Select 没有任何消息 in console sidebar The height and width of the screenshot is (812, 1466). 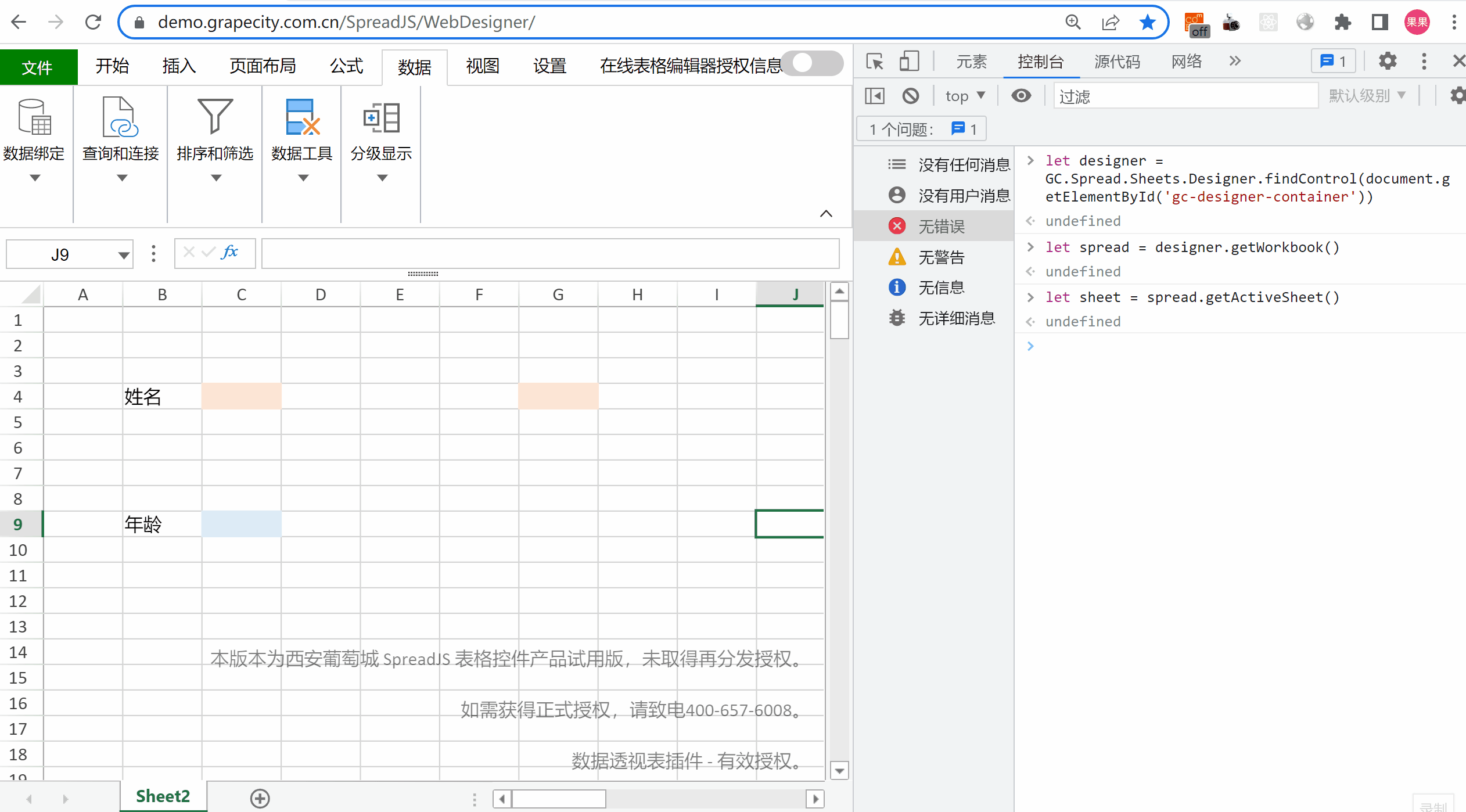point(934,164)
